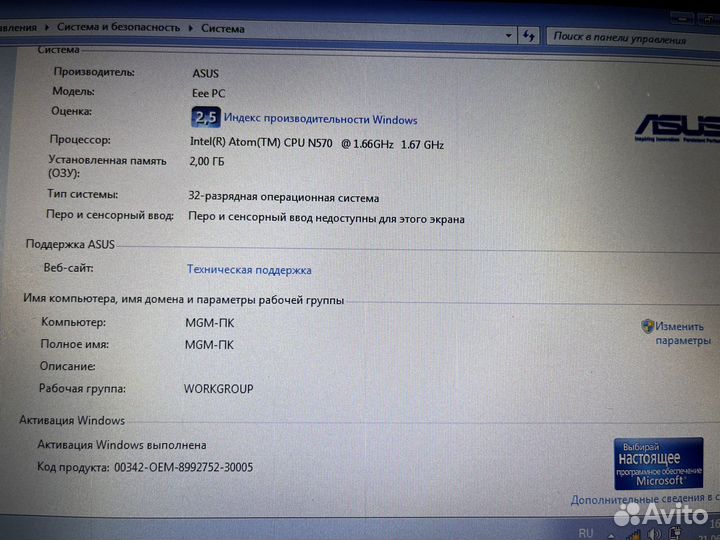Click Изменить параметры link
The height and width of the screenshot is (540, 720).
pyautogui.click(x=683, y=333)
